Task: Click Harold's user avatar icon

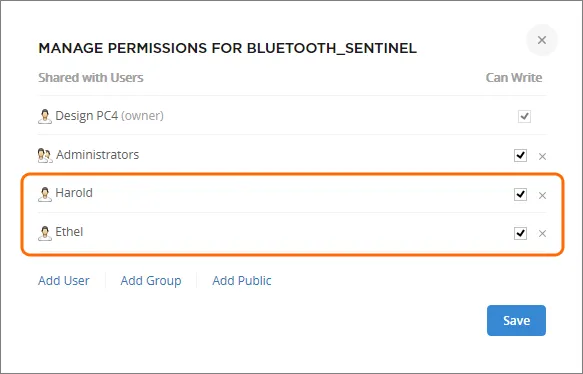Action: pos(45,194)
